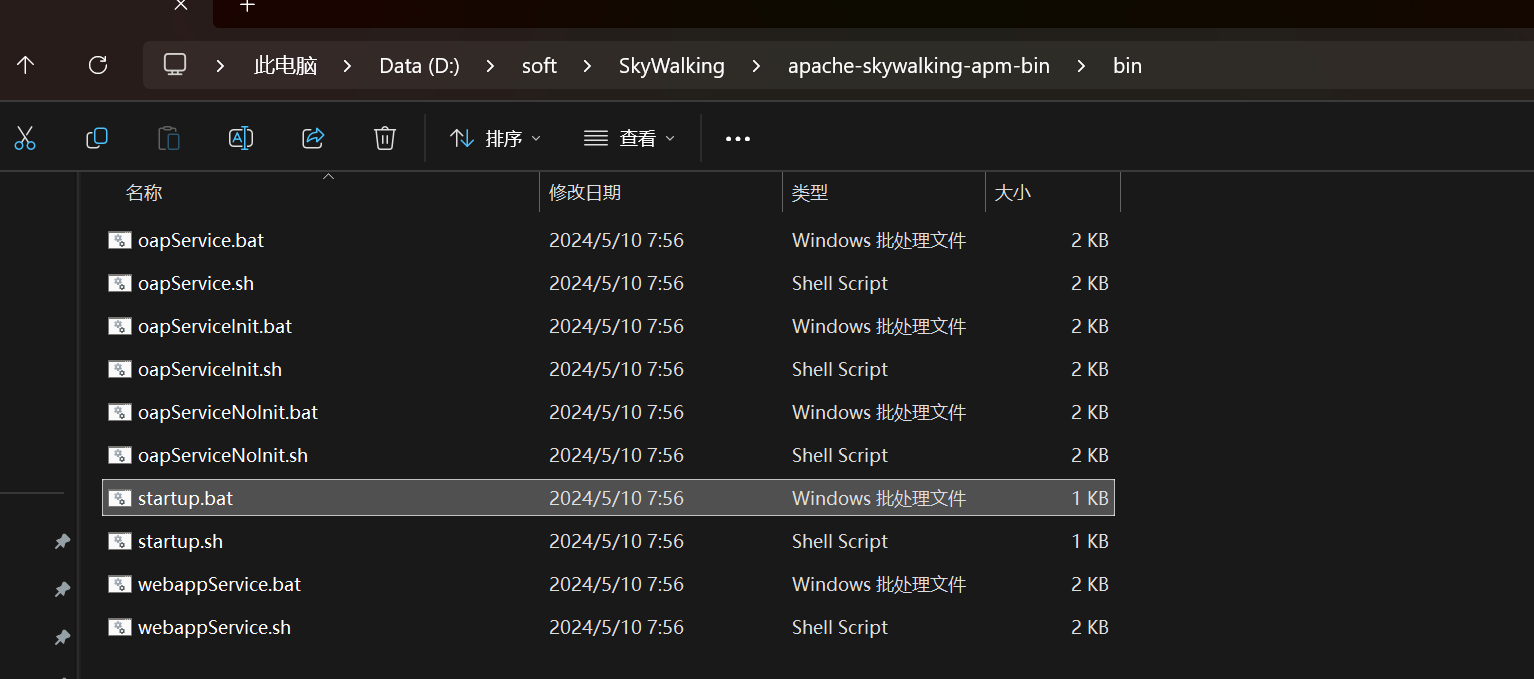Navigate to SkyWalking folder breadcrumb
Image resolution: width=1534 pixels, height=679 pixels.
coord(671,66)
